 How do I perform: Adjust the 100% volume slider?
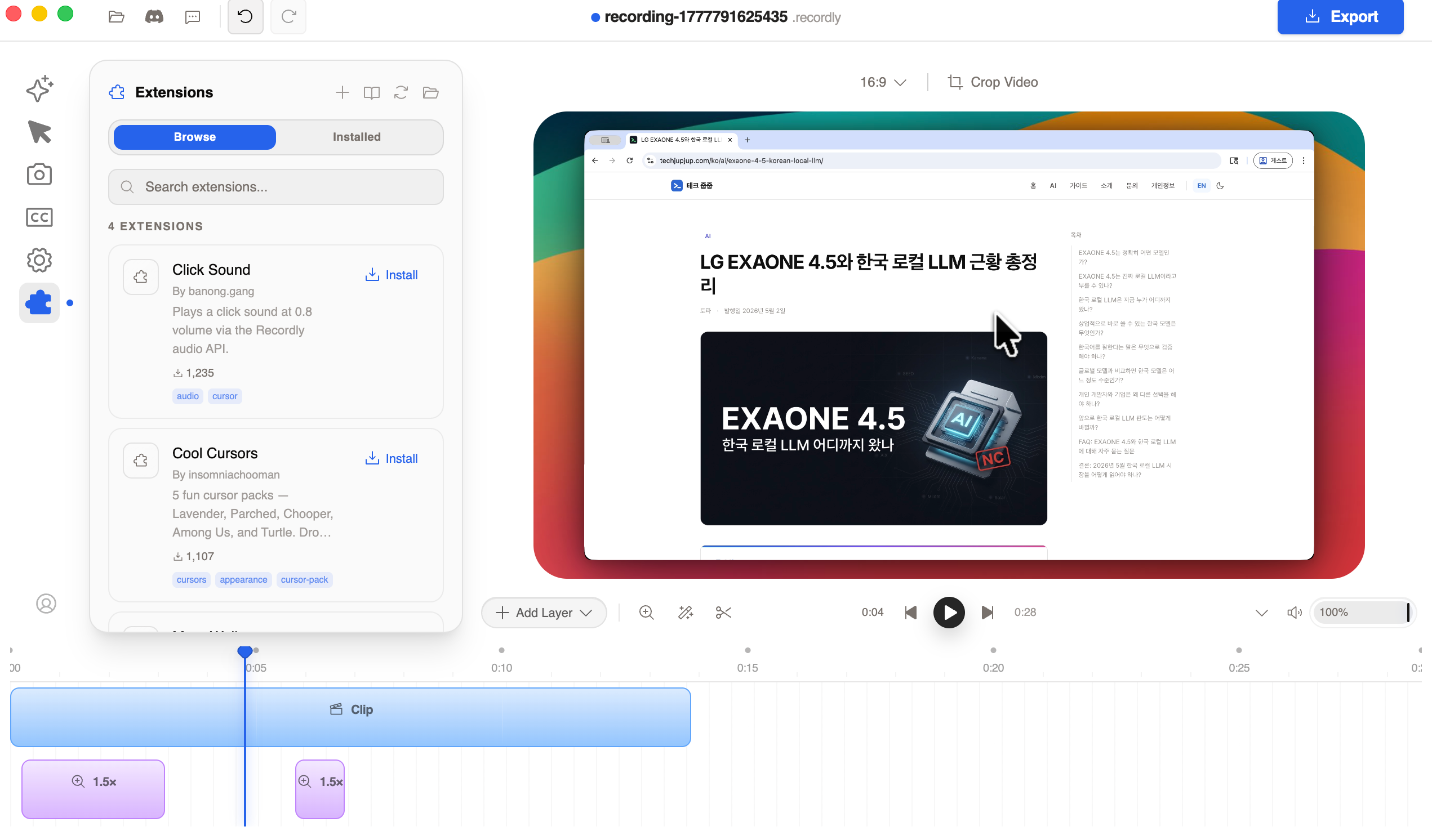1362,612
